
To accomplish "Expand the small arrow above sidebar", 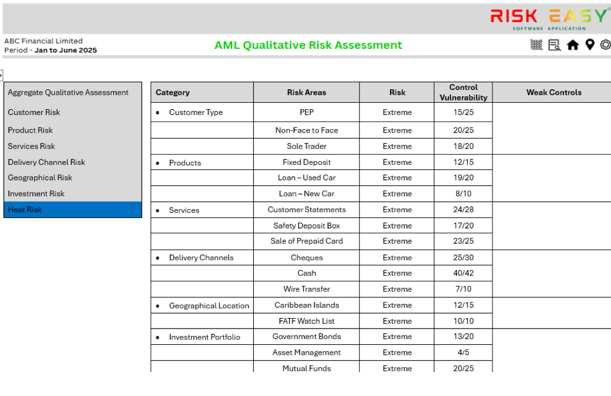I will [1, 75].
